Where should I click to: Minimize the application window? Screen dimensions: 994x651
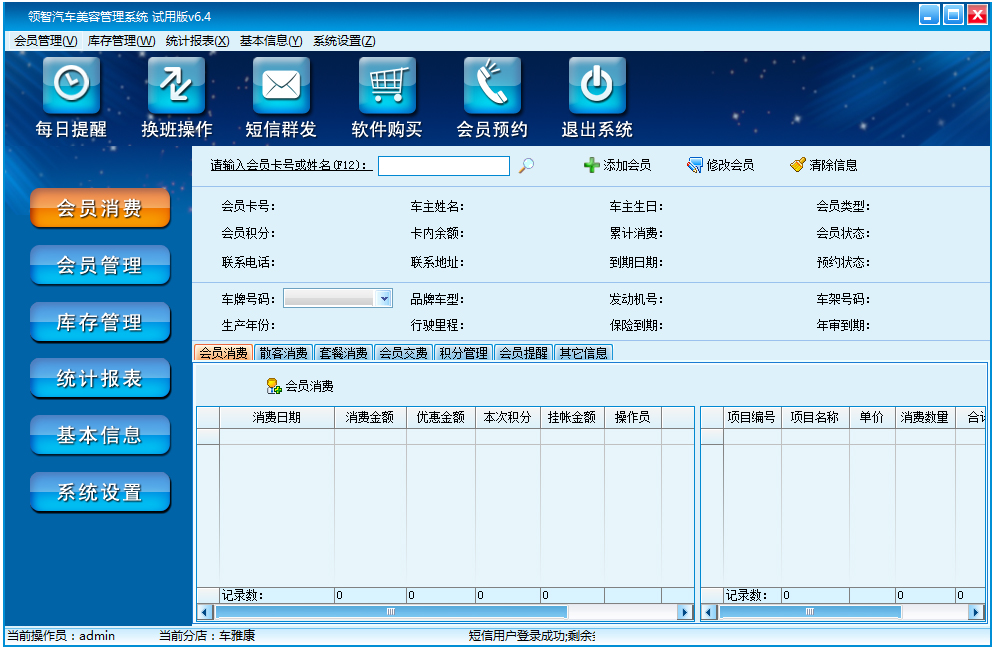(x=929, y=15)
